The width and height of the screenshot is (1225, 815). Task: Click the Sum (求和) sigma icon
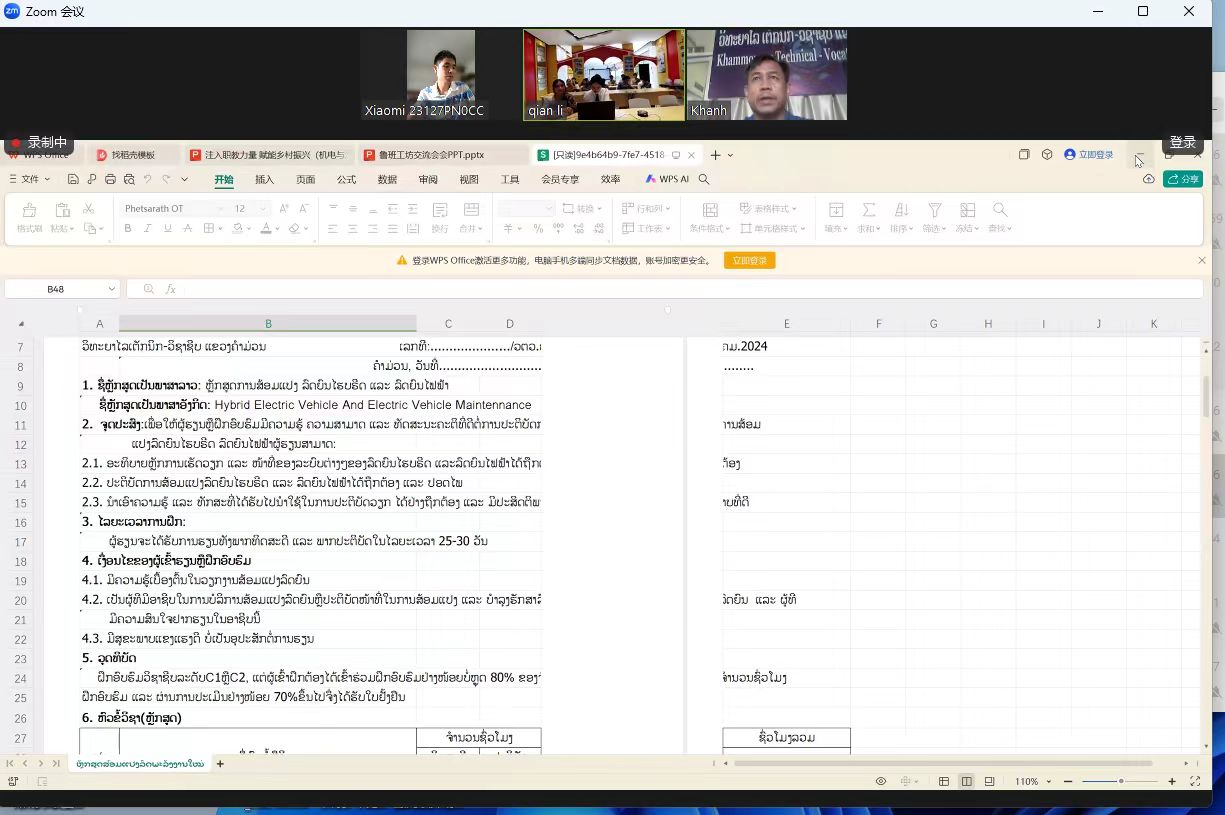point(869,210)
